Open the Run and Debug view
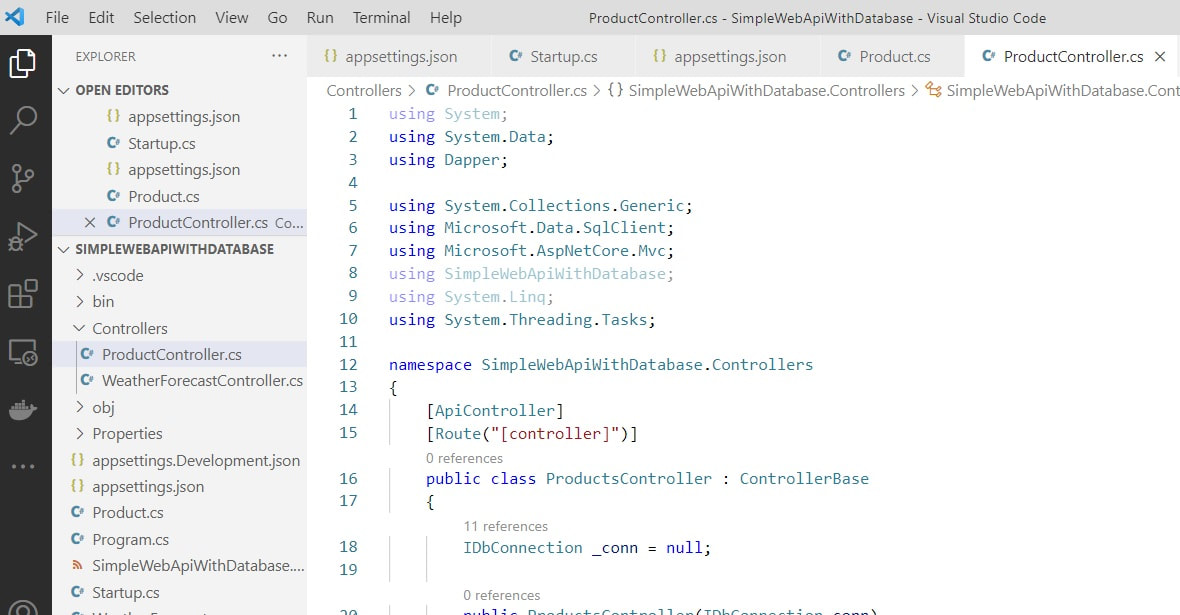Screen dimensions: 1180x615 (23, 236)
